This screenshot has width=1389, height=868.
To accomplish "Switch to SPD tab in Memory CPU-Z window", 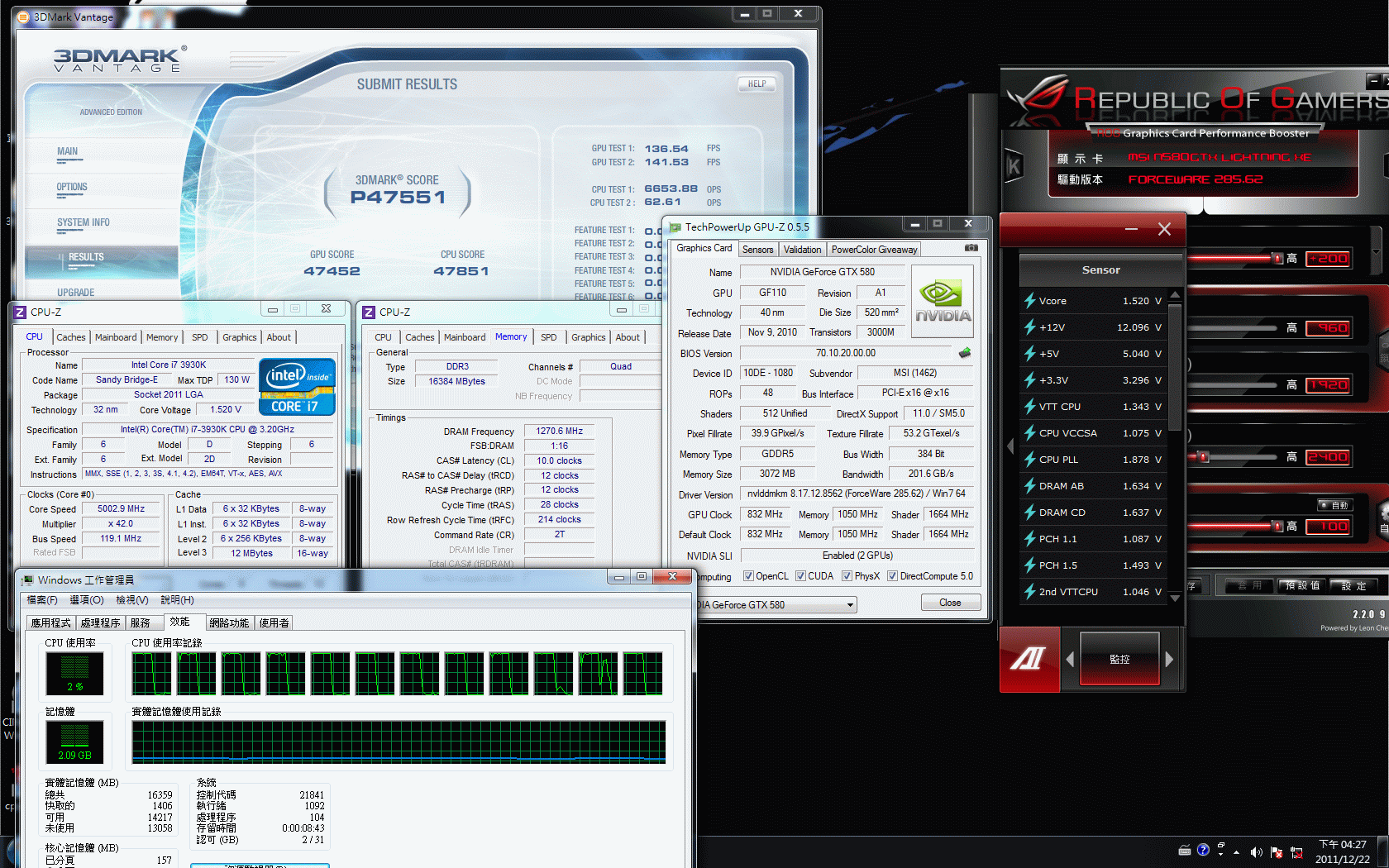I will tap(549, 337).
